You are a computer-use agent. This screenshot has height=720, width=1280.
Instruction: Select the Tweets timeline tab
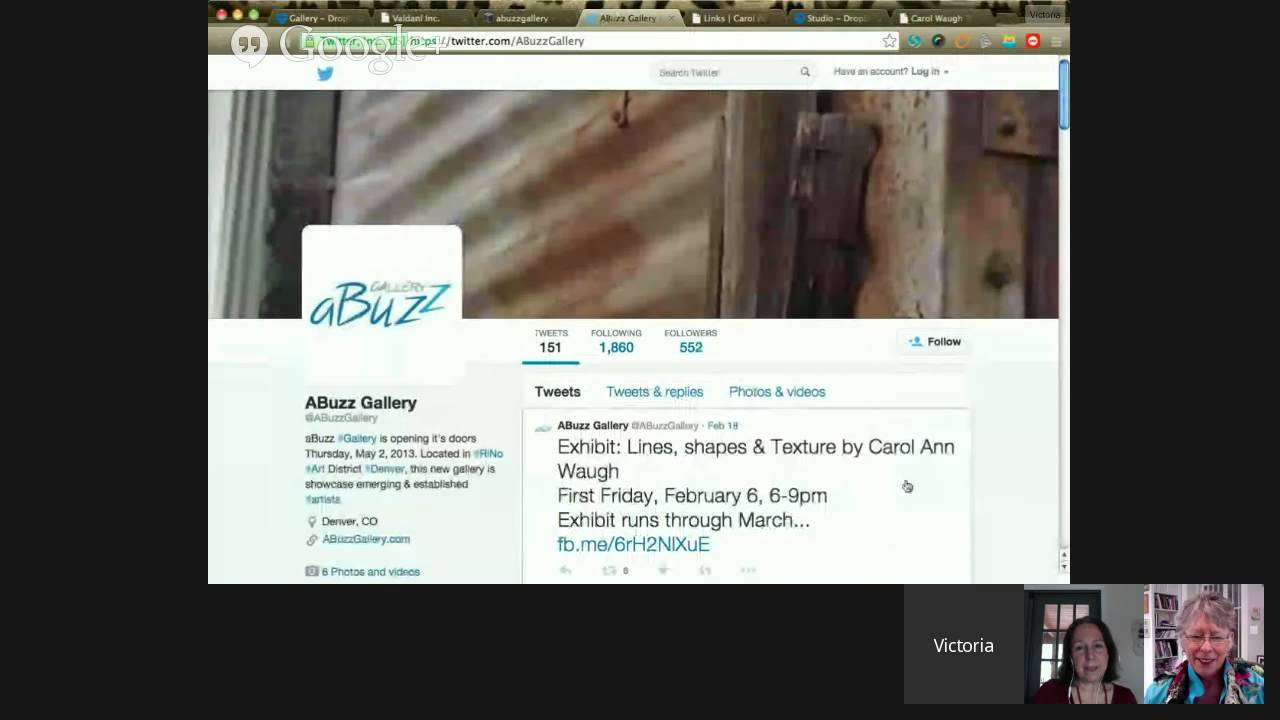coord(557,392)
